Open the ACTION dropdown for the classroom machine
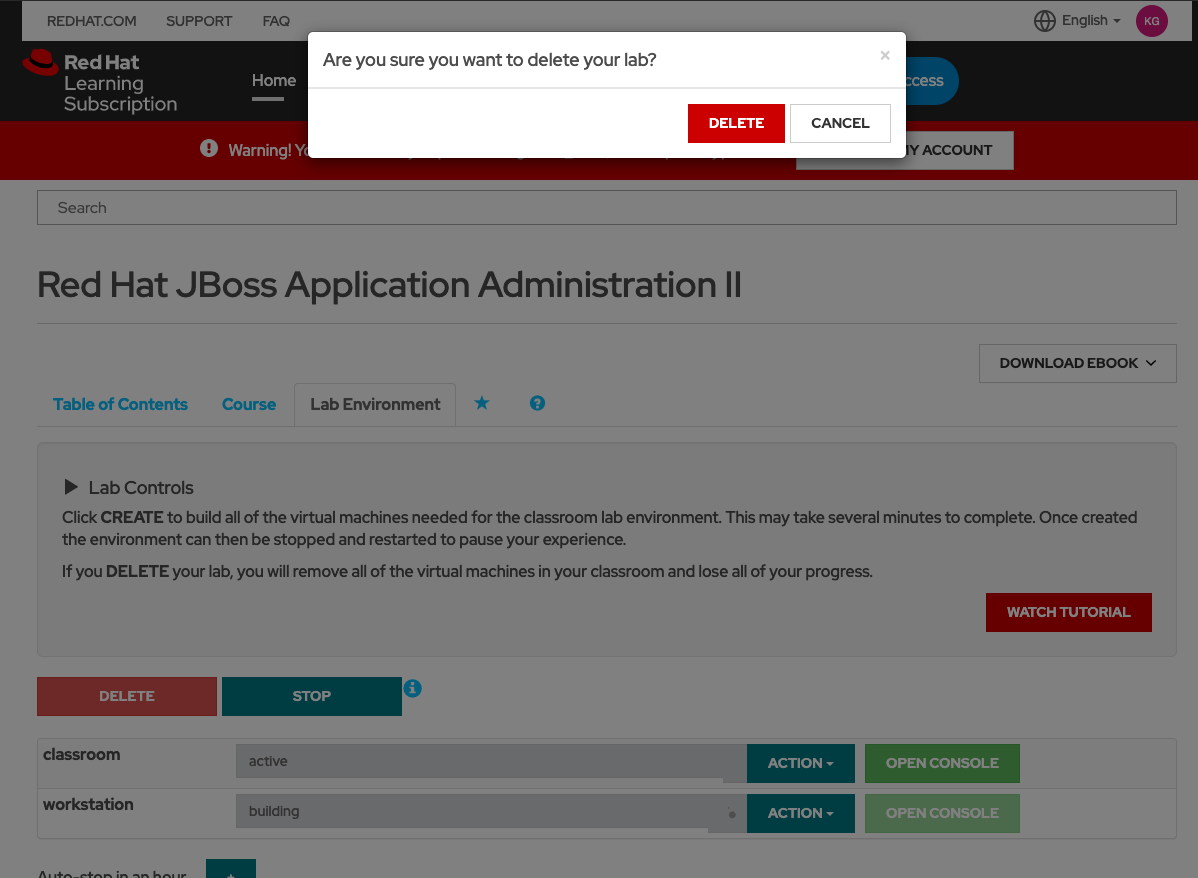Image resolution: width=1198 pixels, height=878 pixels. [800, 762]
